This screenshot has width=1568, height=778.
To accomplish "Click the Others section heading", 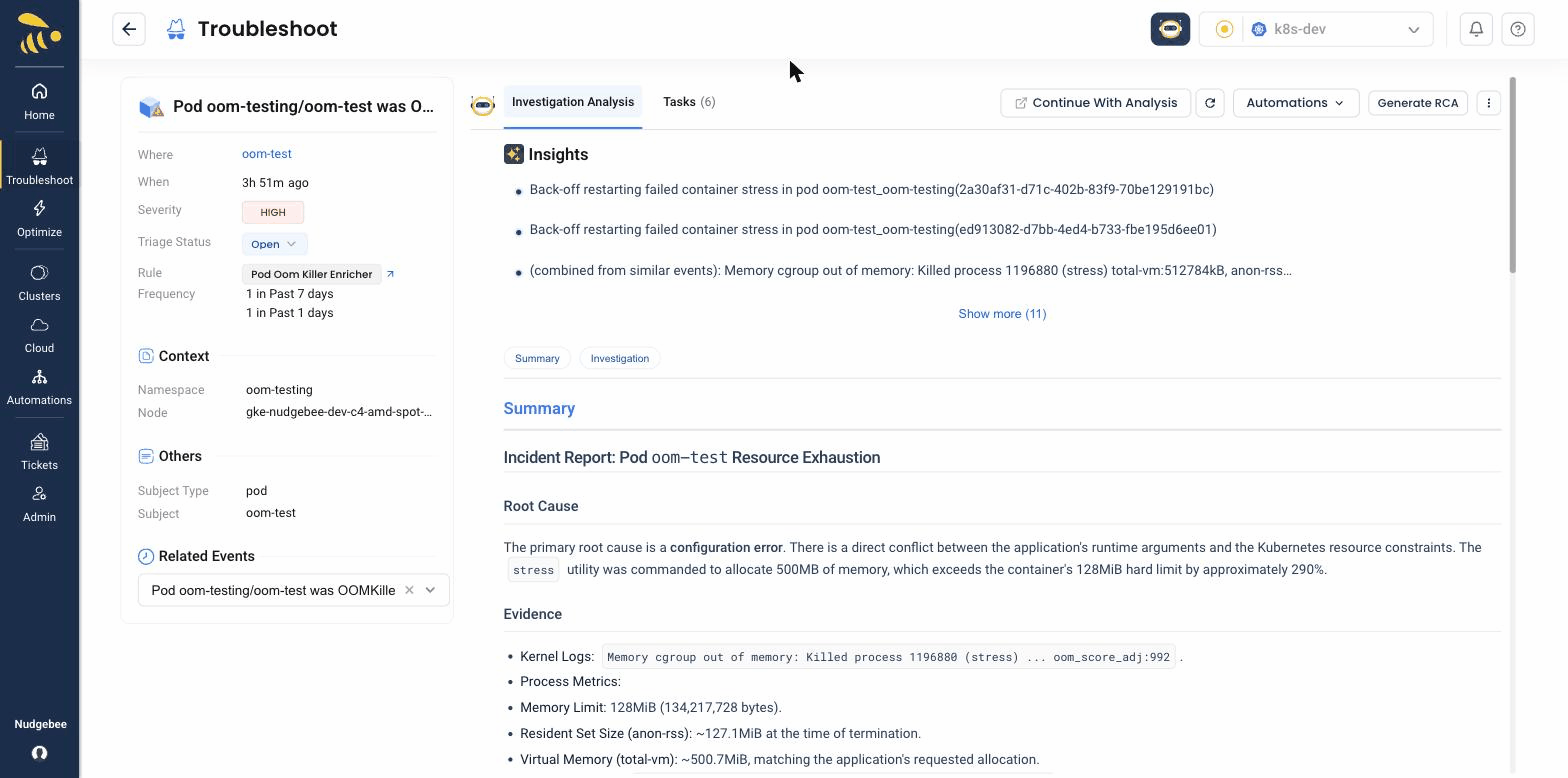I will [x=180, y=456].
